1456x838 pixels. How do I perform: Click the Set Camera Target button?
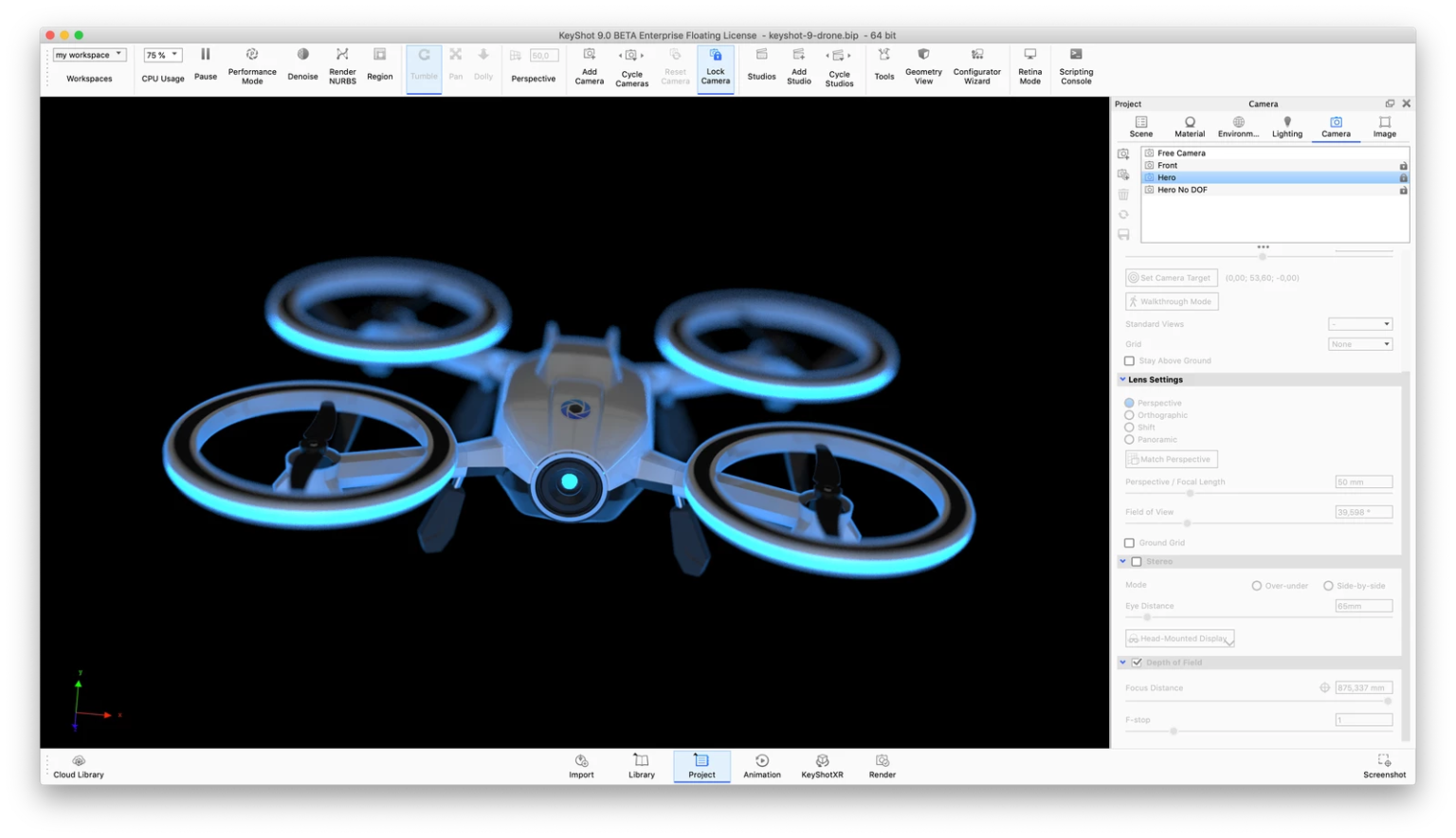pyautogui.click(x=1171, y=277)
